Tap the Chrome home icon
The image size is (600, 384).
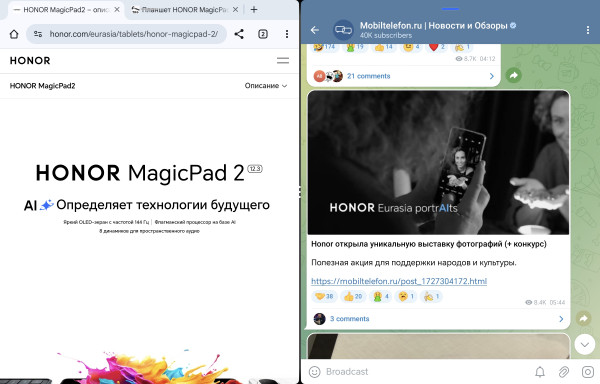click(14, 34)
